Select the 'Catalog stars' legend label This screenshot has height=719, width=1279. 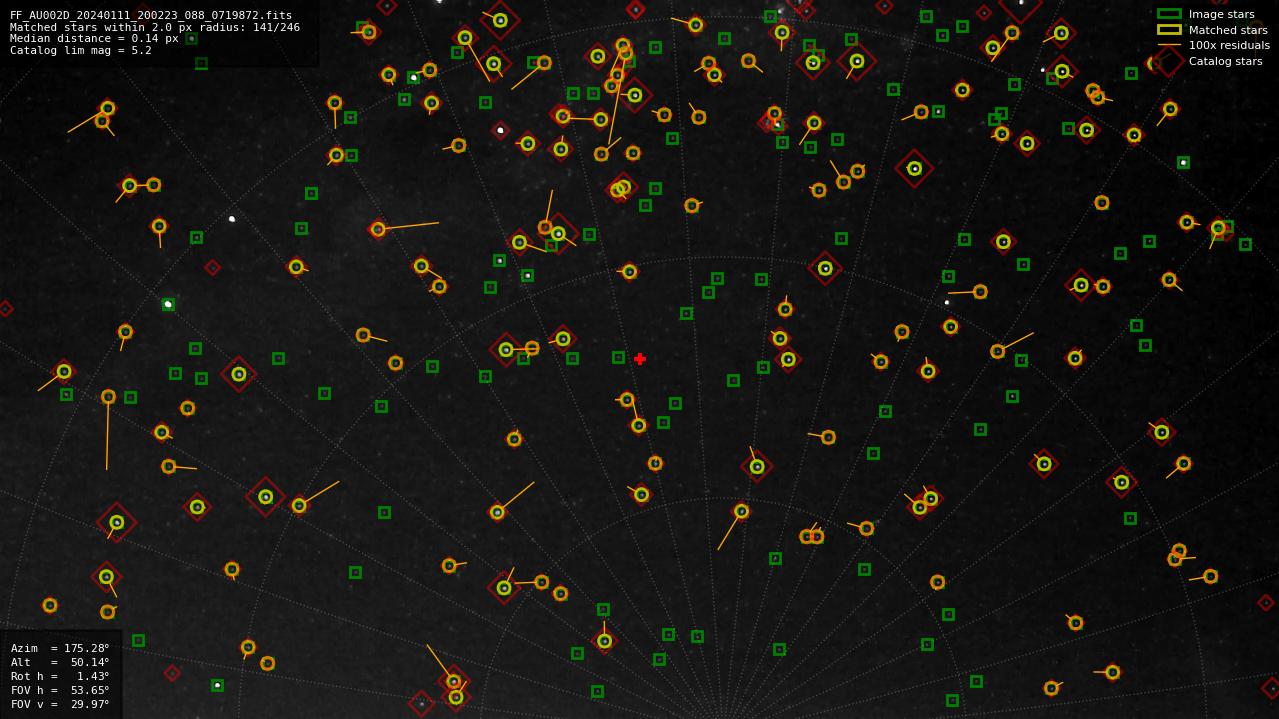(1225, 61)
